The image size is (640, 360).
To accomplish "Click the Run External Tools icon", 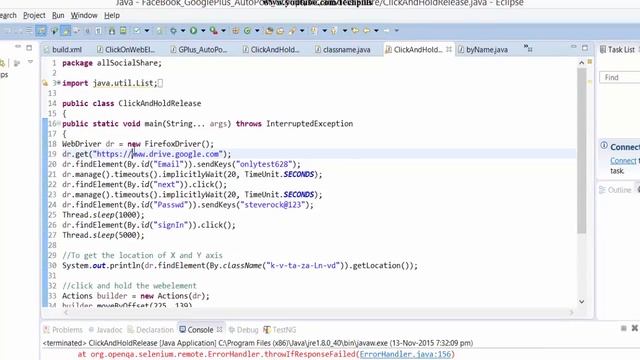I will (213, 30).
